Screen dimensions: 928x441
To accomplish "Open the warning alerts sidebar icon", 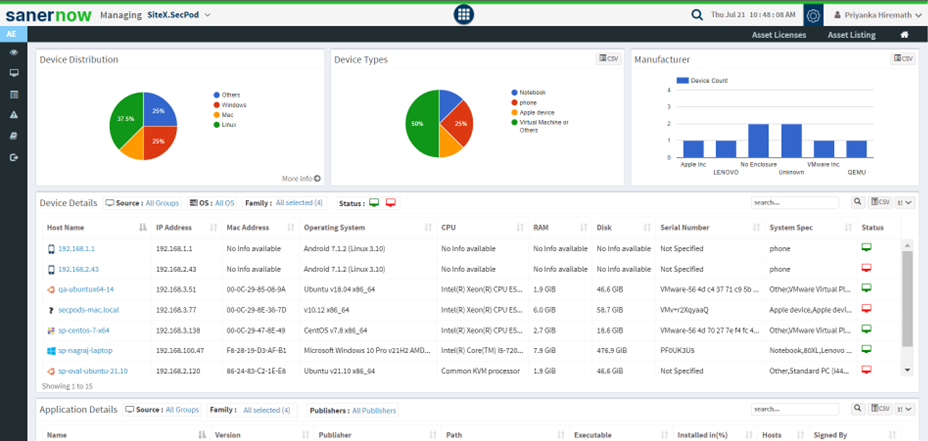I will pyautogui.click(x=14, y=115).
